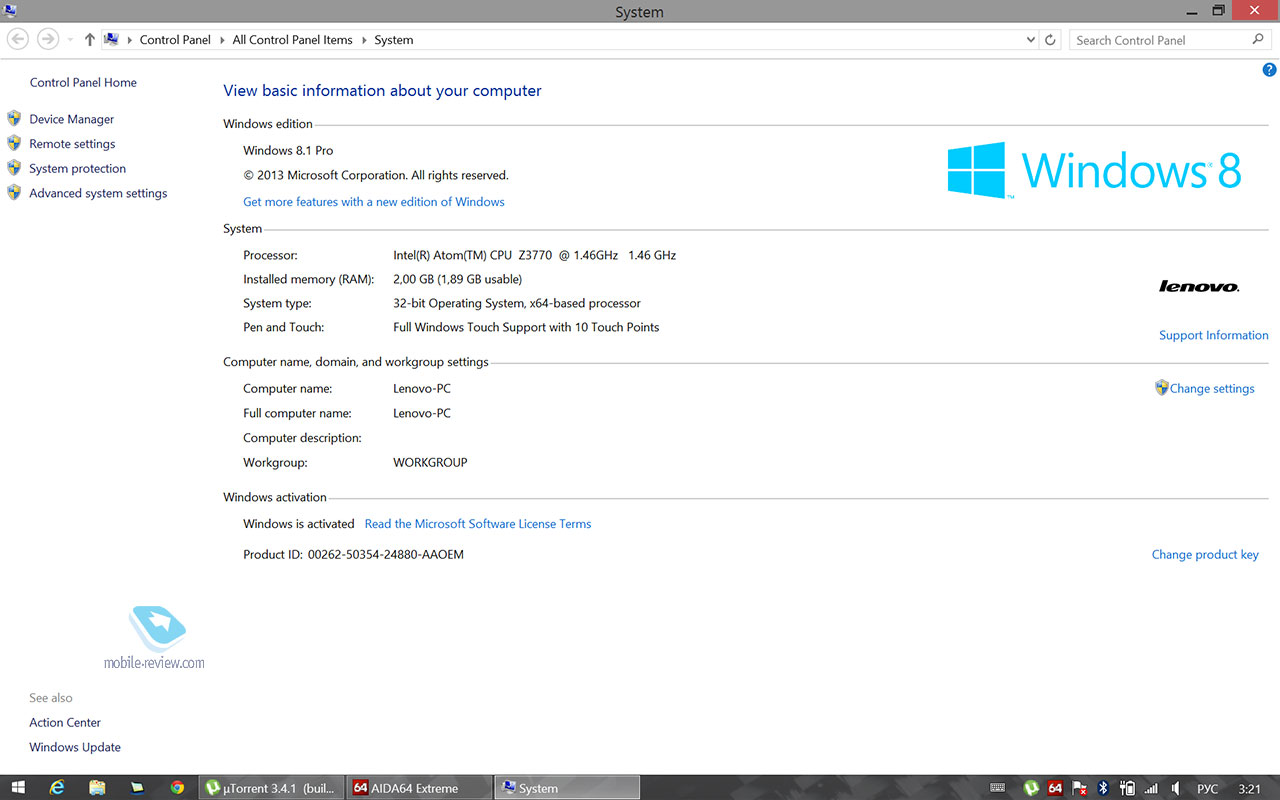1280x800 pixels.
Task: Refresh the System page
Action: tap(1050, 40)
